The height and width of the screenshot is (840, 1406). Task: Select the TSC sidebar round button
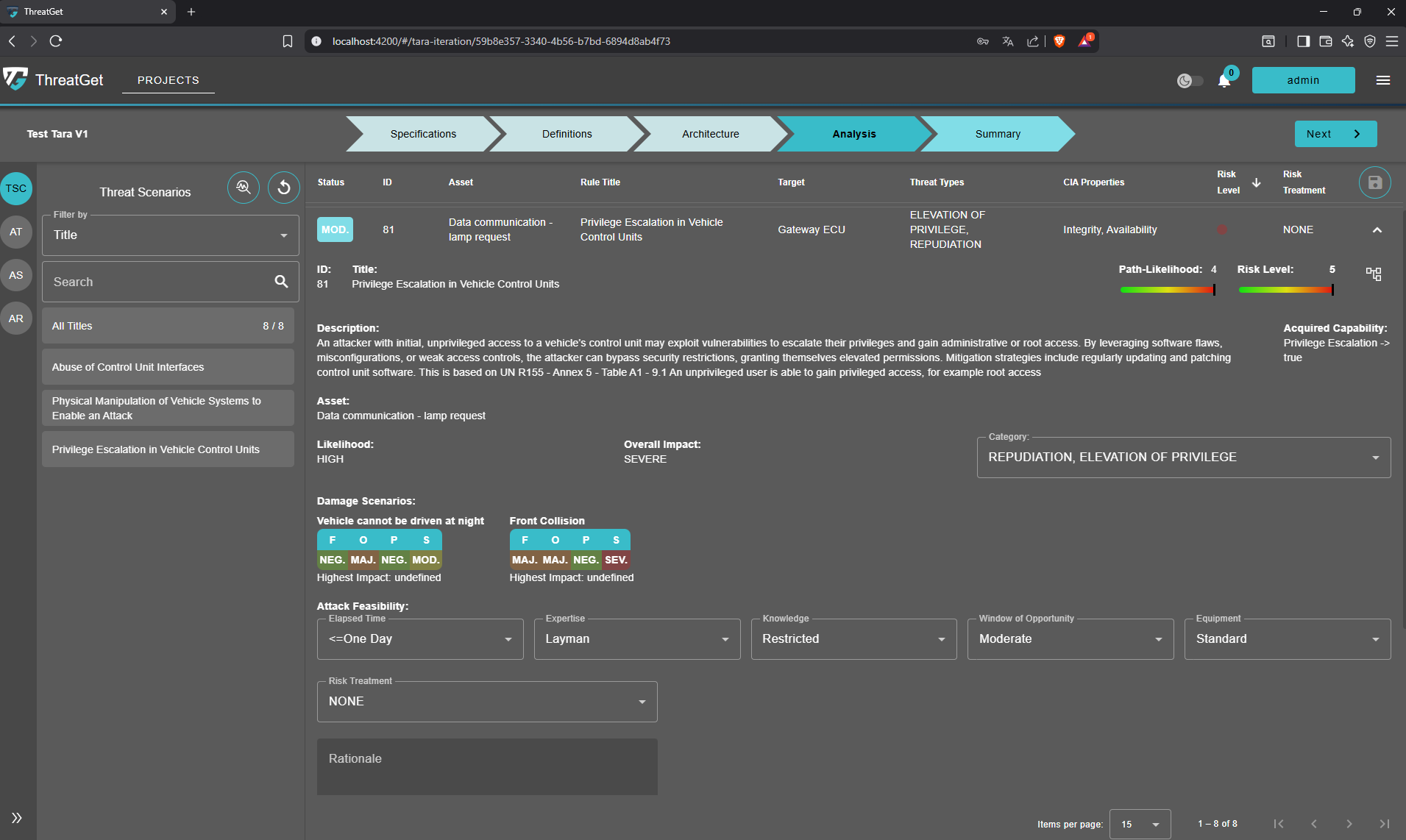click(16, 188)
